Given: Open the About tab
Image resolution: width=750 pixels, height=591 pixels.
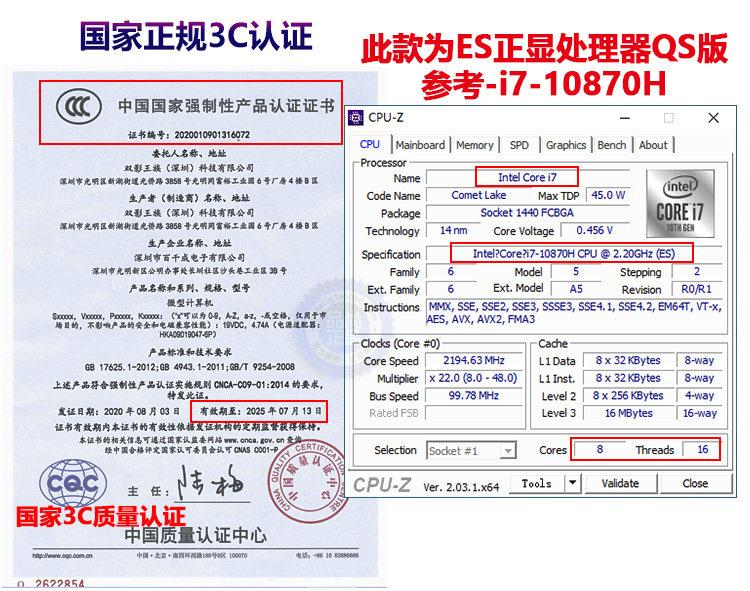Looking at the screenshot, I should coord(653,145).
